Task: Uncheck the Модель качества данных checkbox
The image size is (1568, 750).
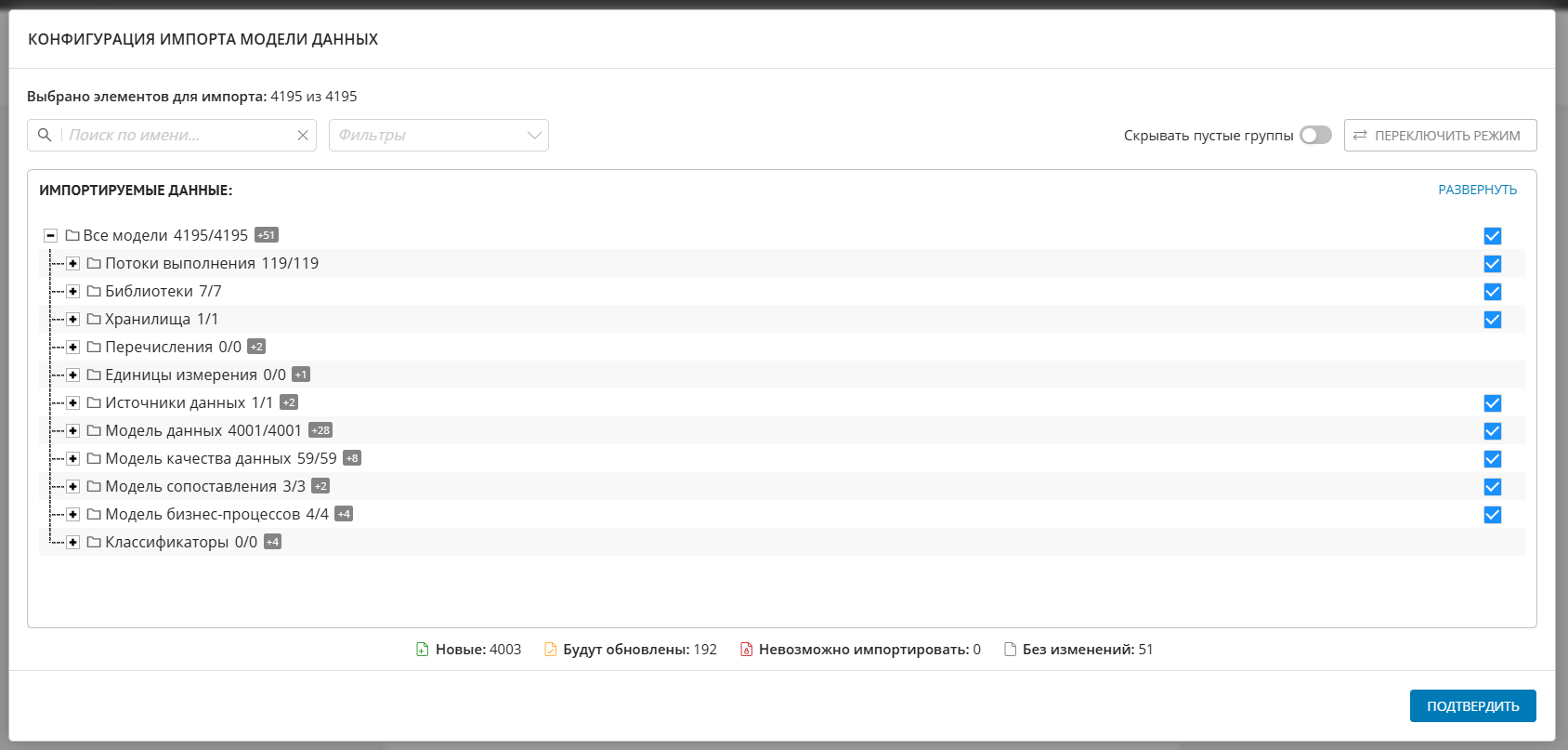Action: tap(1492, 459)
